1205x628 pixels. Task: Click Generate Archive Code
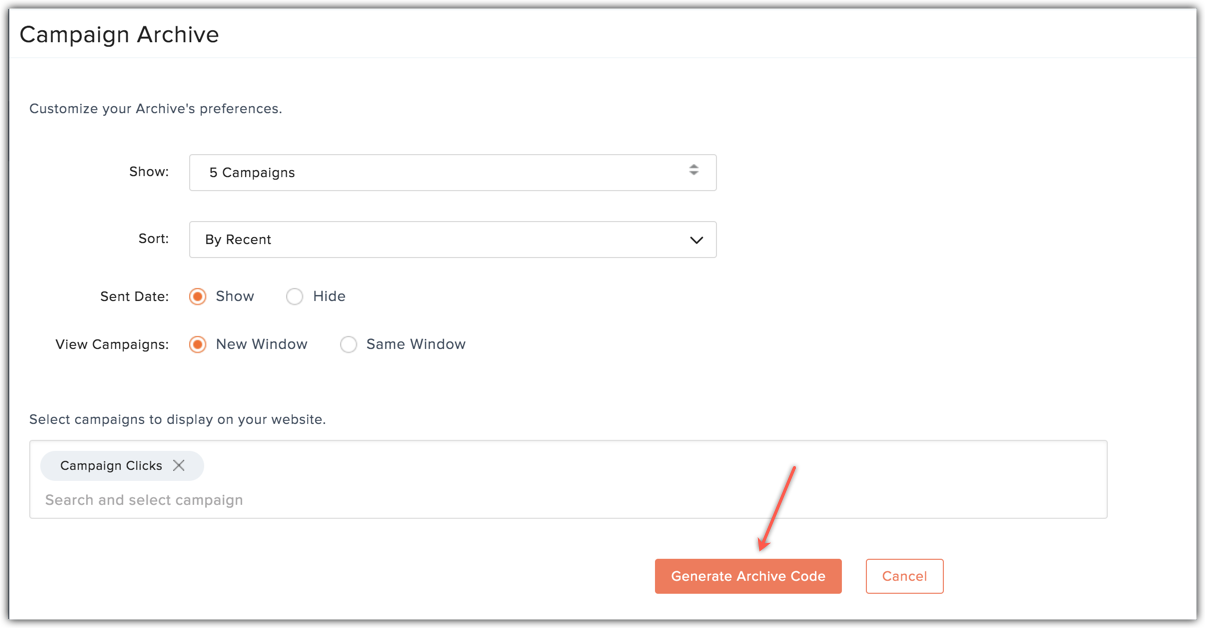748,576
